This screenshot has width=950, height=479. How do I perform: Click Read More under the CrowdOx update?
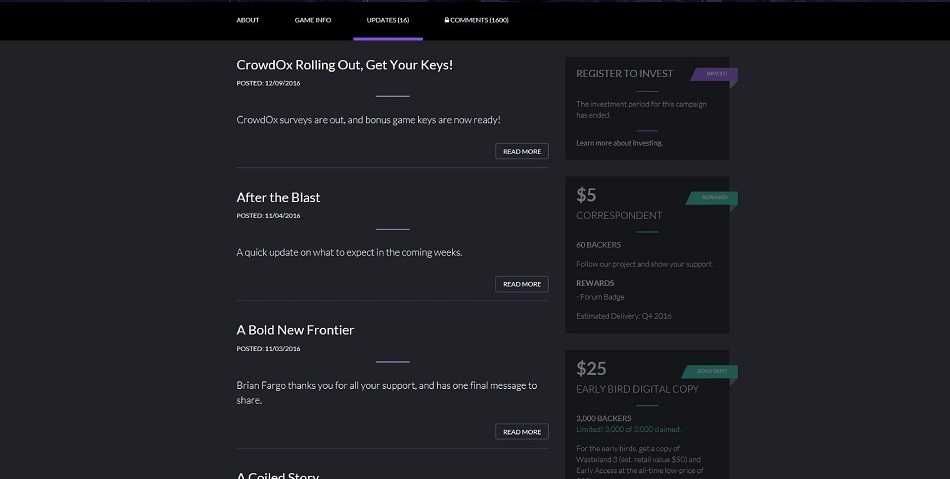(x=521, y=151)
